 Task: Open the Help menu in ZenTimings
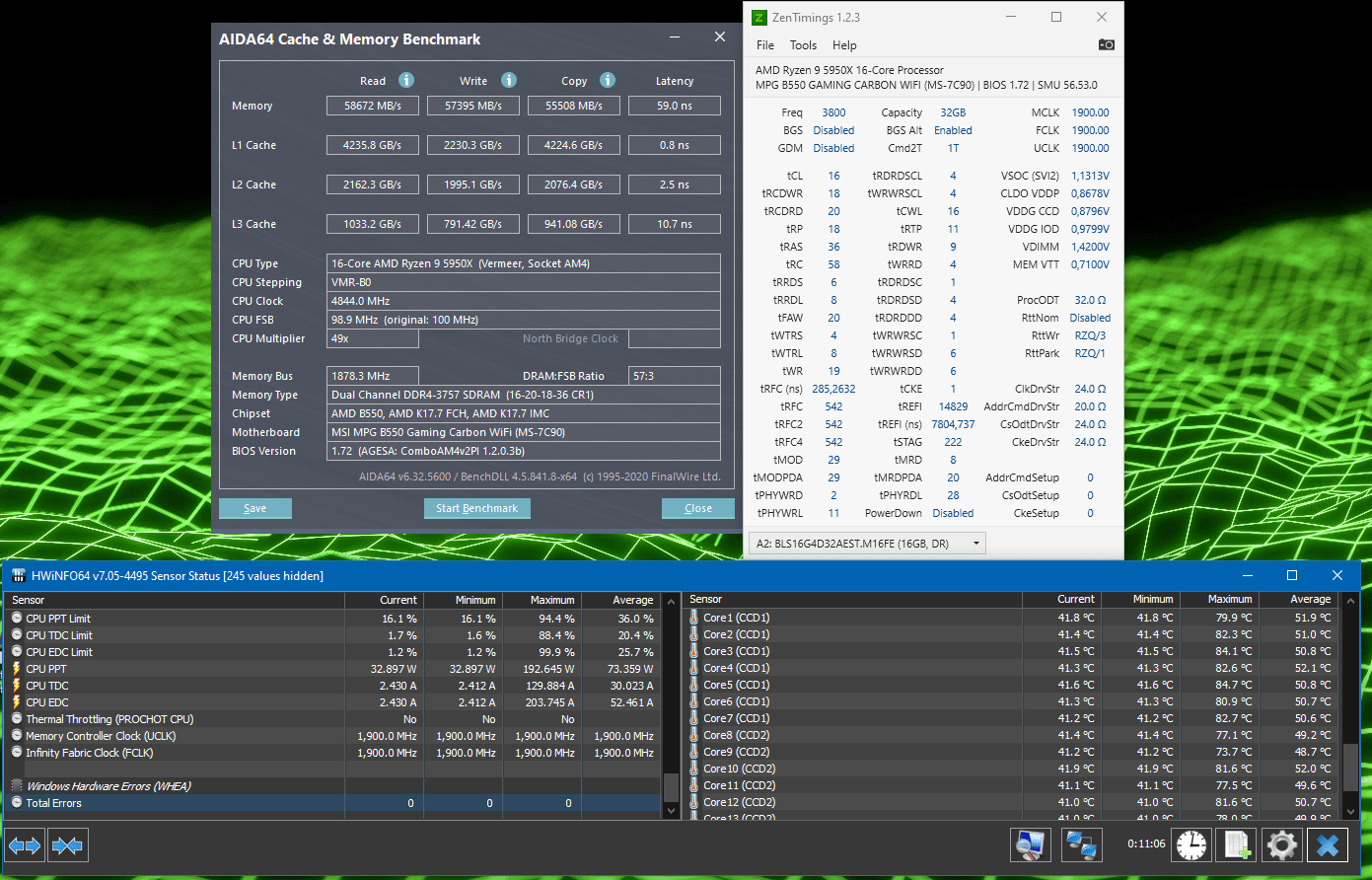[844, 45]
